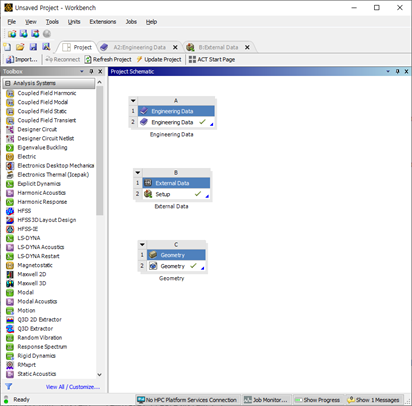412x406 pixels.
Task: Pin the Toolbox panel
Action: tap(91, 71)
